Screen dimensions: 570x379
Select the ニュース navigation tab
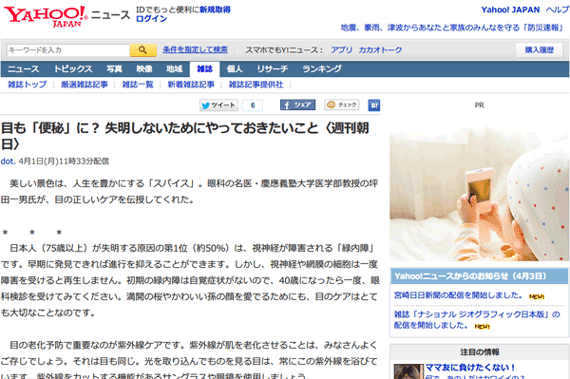pyautogui.click(x=23, y=69)
